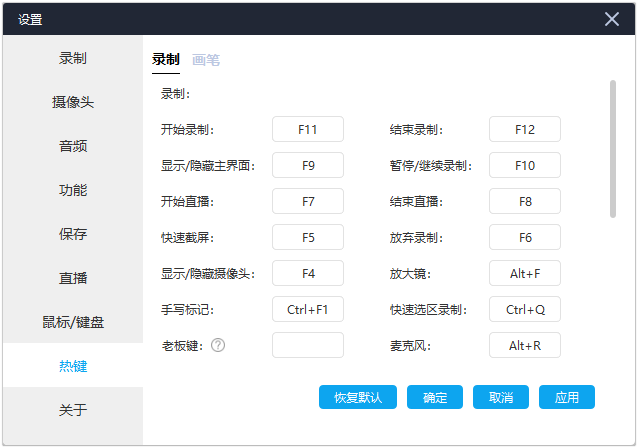Open the 鼠标/键盘 settings page

click(73, 322)
